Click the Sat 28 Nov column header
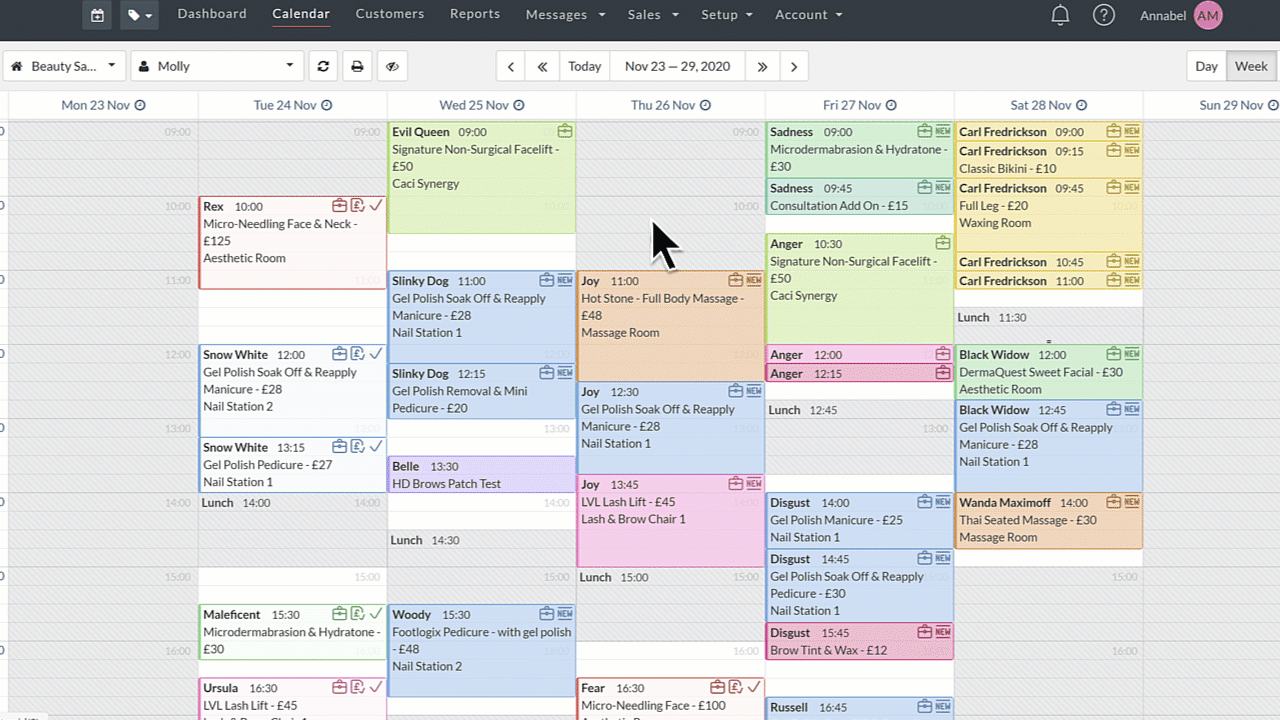Screen dimensions: 1280x720 1048,105
